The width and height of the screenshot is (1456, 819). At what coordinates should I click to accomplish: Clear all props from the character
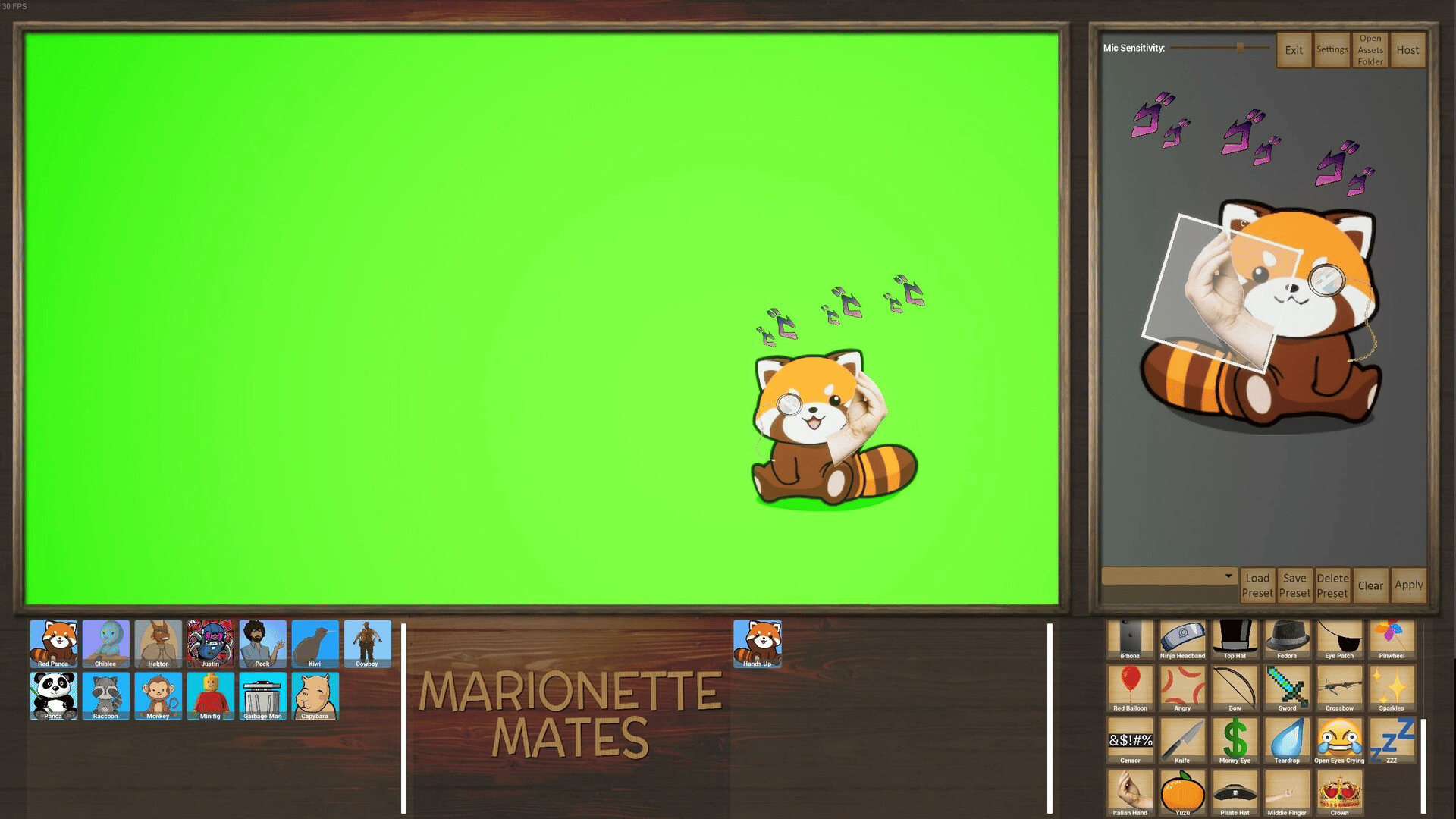point(1370,585)
